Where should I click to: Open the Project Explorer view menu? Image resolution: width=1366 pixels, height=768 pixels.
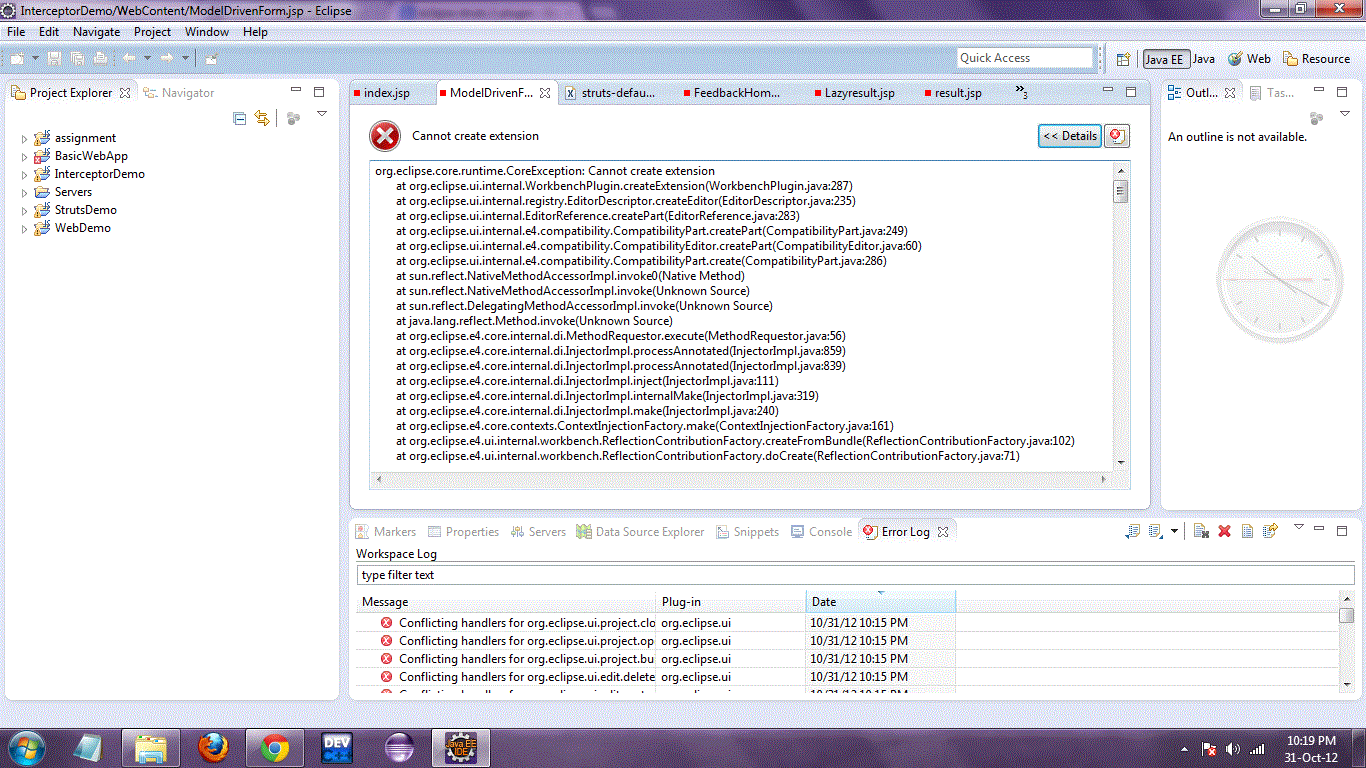pyautogui.click(x=322, y=115)
